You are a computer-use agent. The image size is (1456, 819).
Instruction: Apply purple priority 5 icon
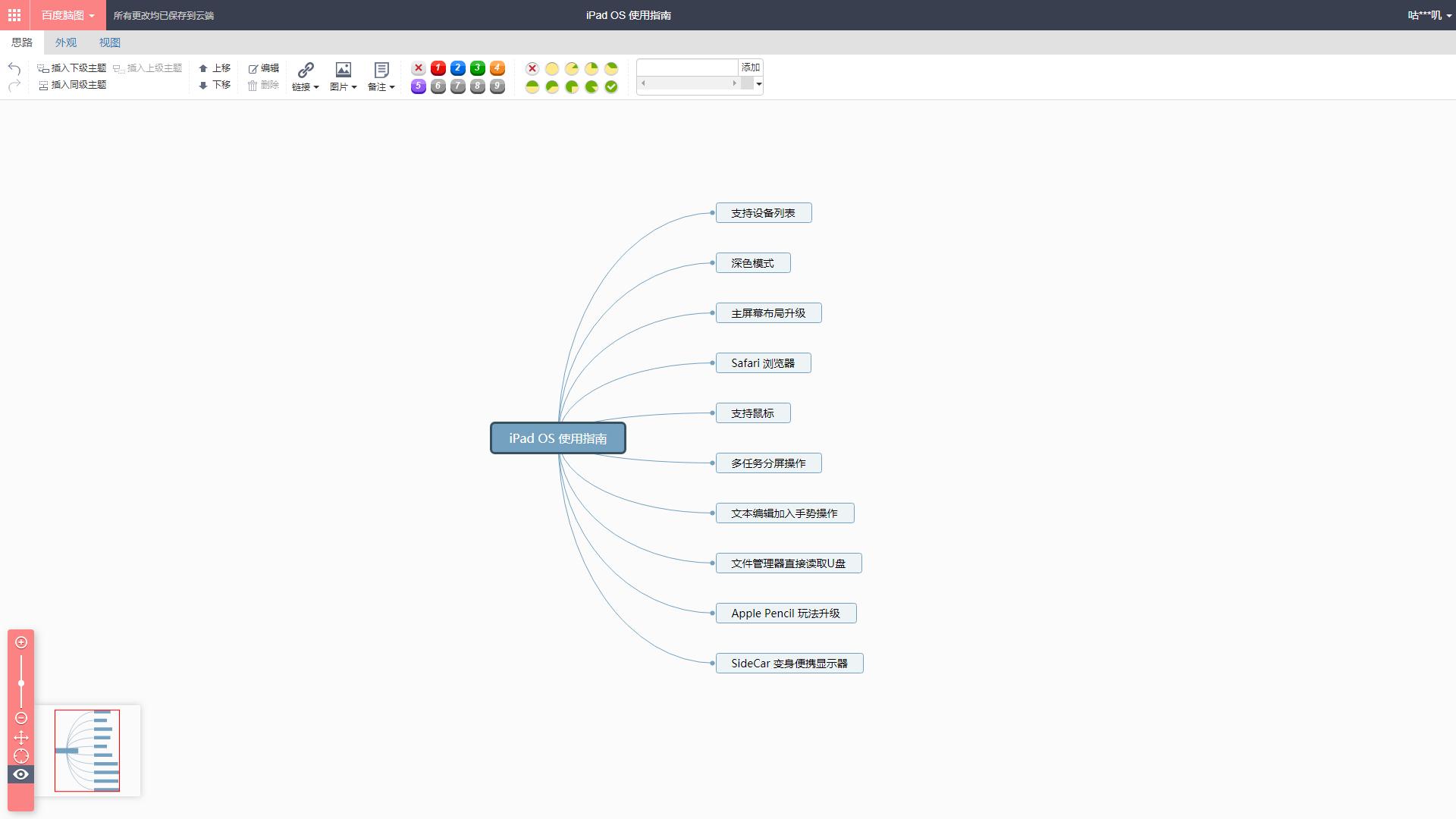(418, 86)
